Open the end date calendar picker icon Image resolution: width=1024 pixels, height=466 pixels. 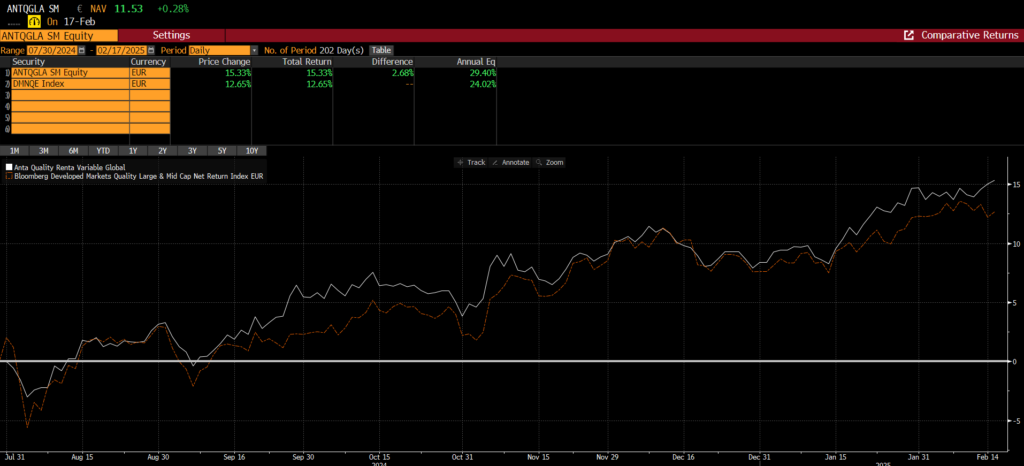coord(152,49)
